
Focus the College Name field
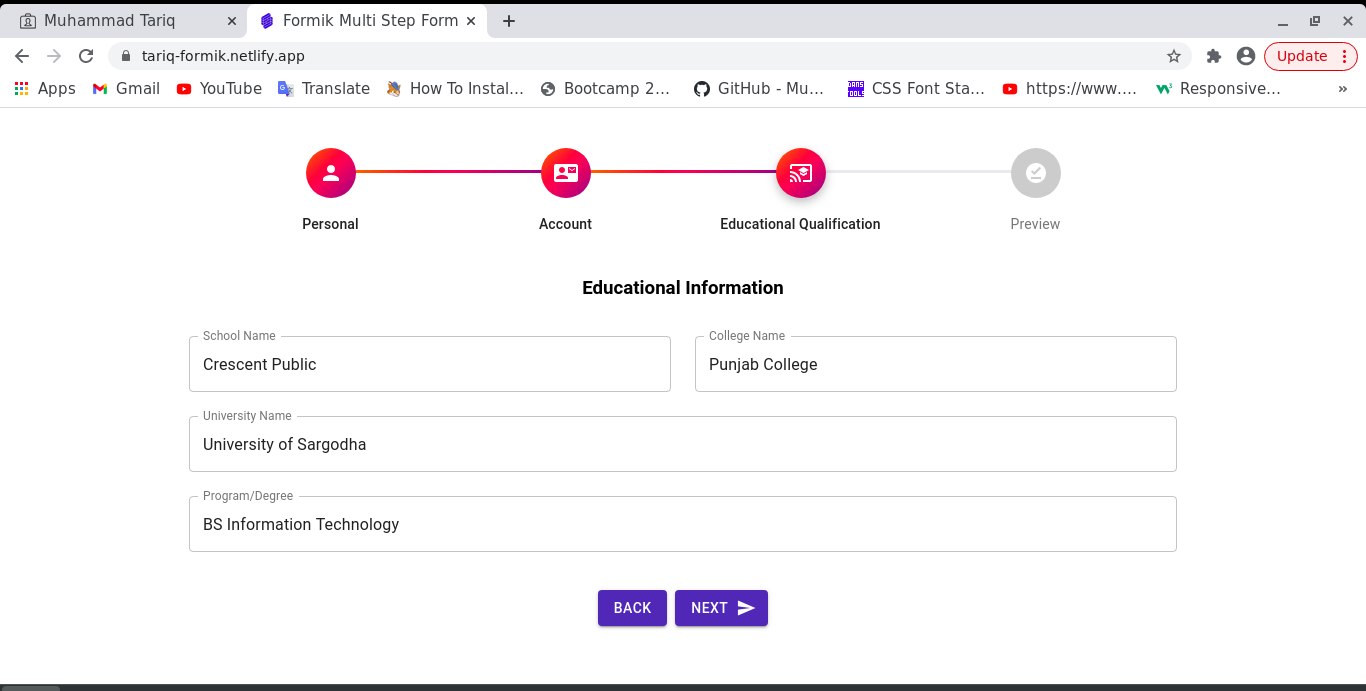935,364
